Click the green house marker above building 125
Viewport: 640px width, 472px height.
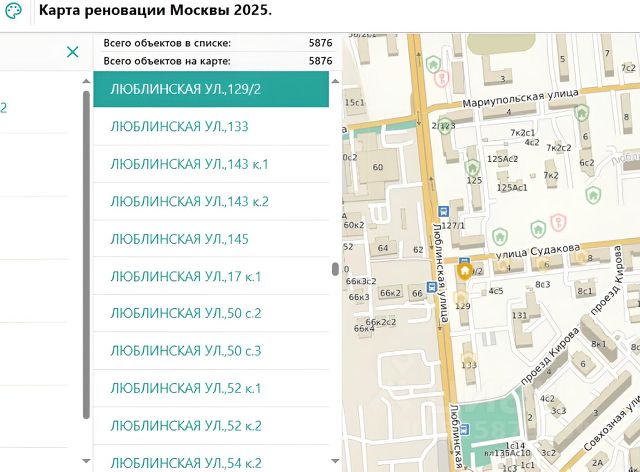pyautogui.click(x=473, y=167)
